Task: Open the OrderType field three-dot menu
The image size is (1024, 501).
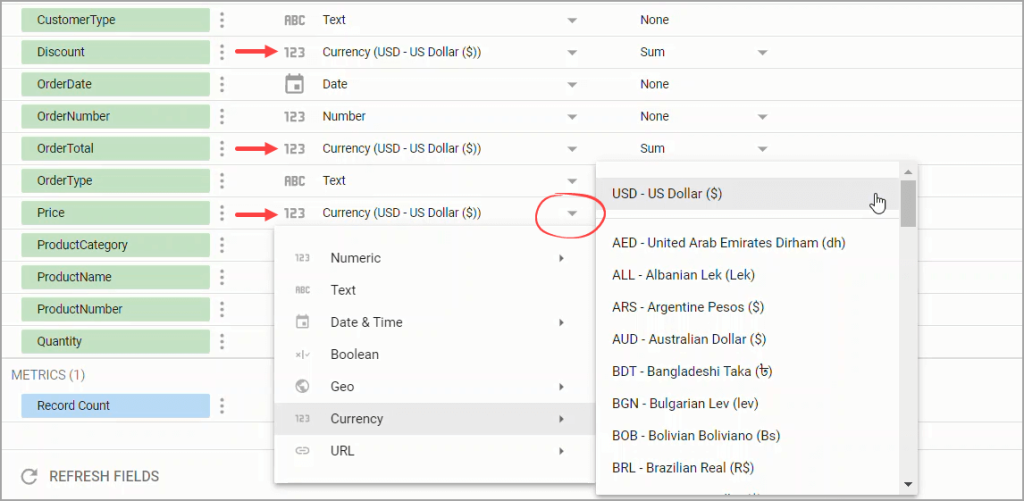Action: 222,181
